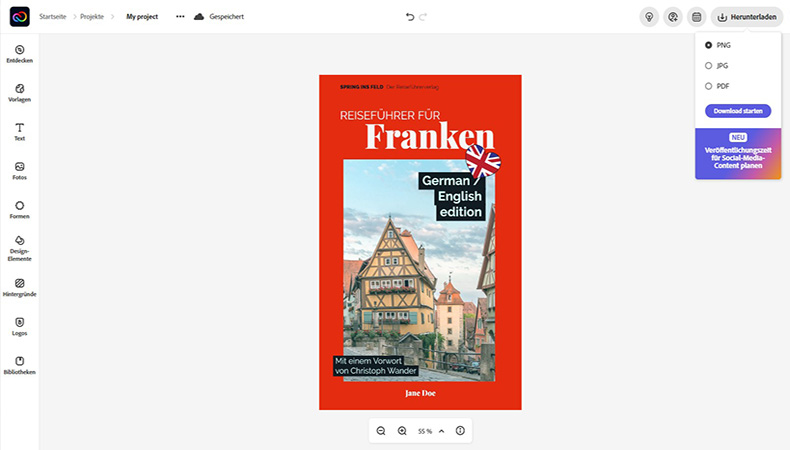Screen dimensions: 790x450
Task: Click the undo arrow
Action: pos(410,17)
